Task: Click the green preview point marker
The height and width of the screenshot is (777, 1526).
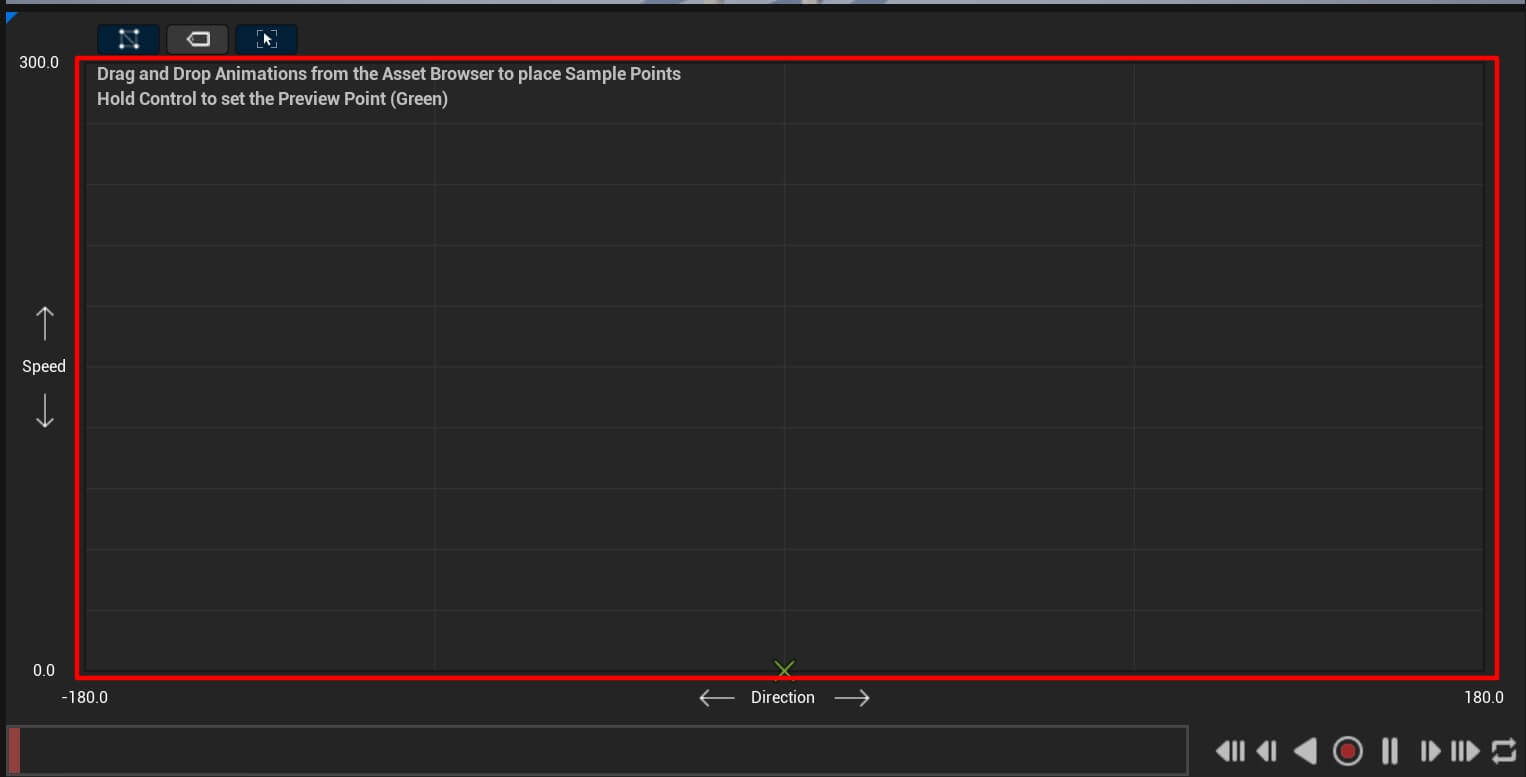Action: pyautogui.click(x=784, y=669)
